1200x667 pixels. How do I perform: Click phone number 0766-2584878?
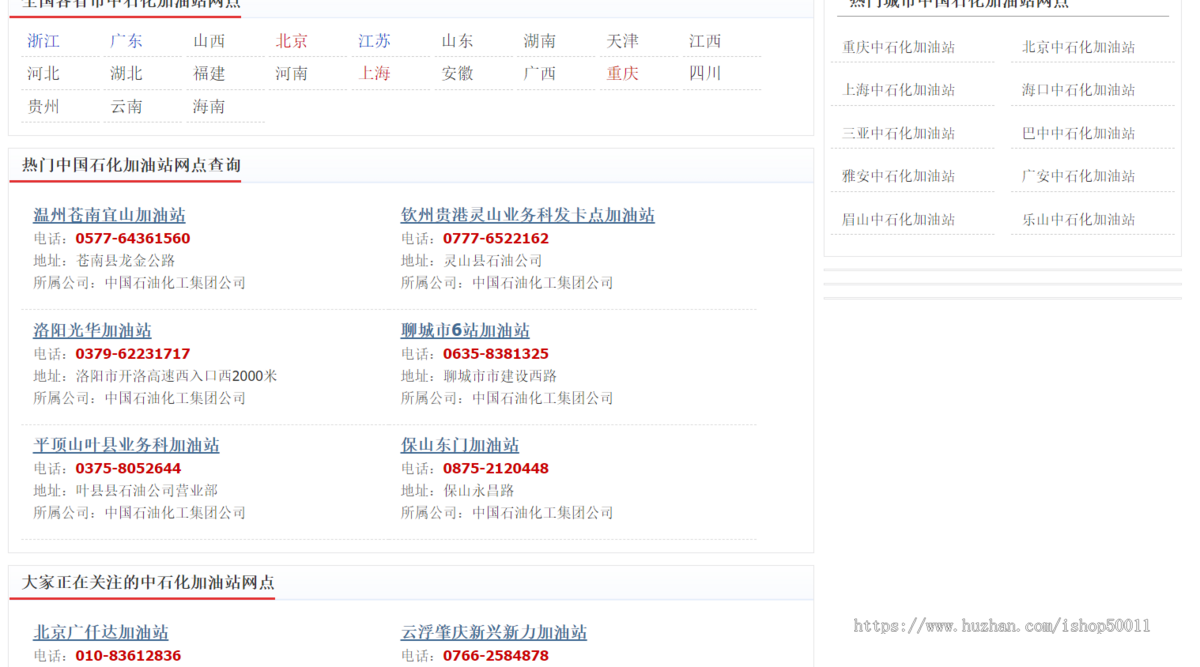496,656
